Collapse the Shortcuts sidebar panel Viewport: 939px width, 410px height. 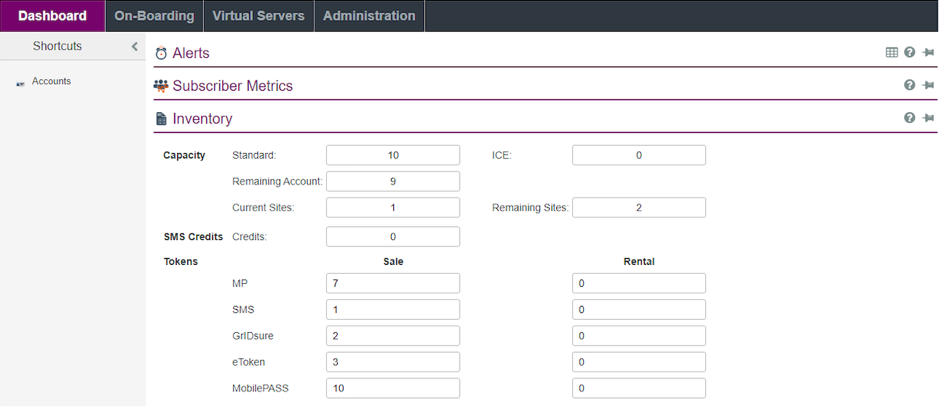click(134, 47)
